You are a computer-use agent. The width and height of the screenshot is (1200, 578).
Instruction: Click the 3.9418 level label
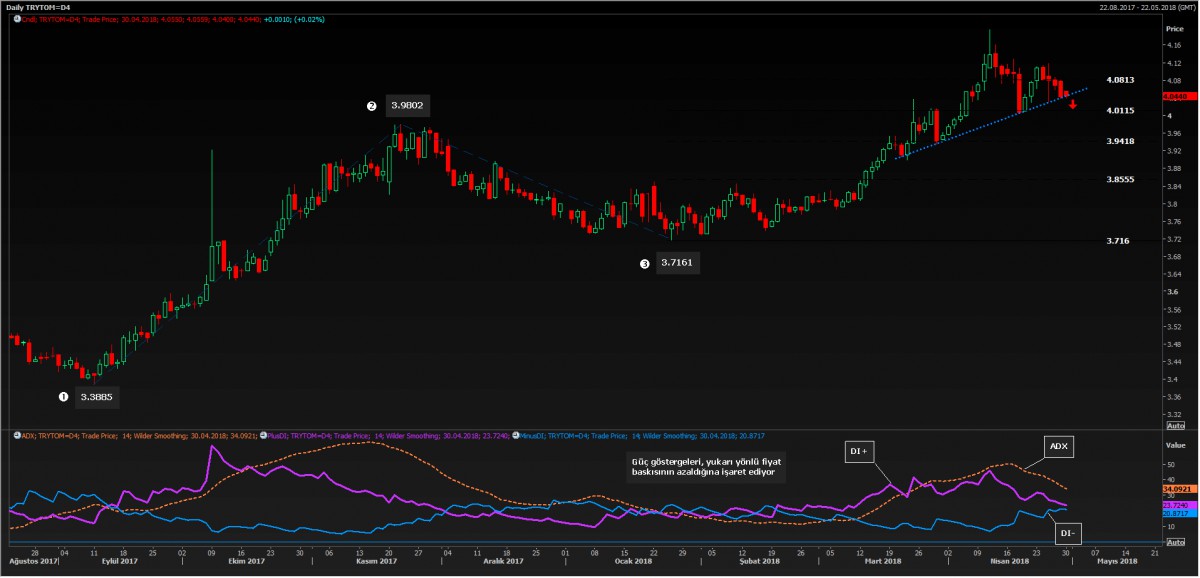[x=1121, y=142]
